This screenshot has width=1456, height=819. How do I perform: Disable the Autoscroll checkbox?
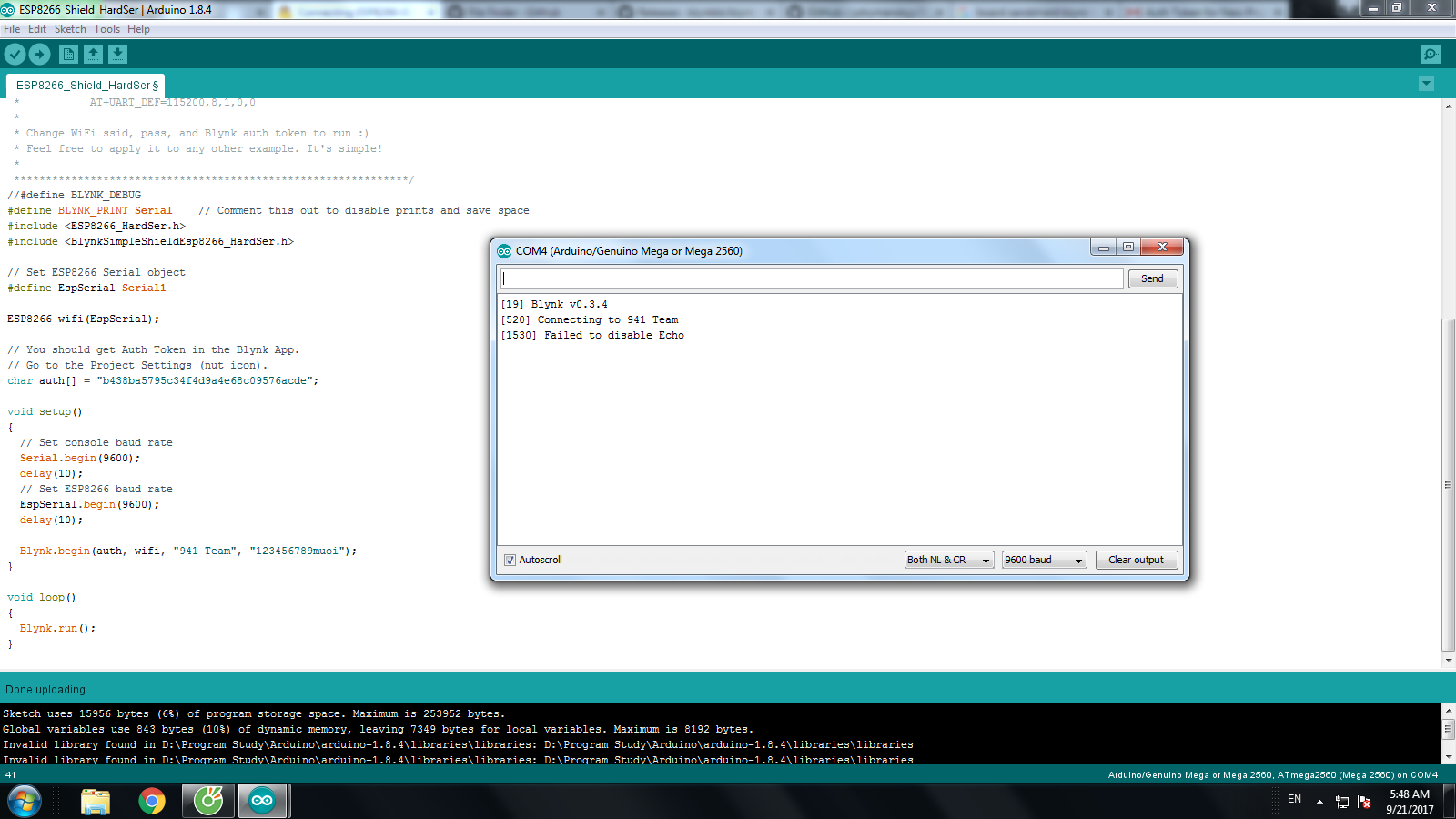(511, 560)
